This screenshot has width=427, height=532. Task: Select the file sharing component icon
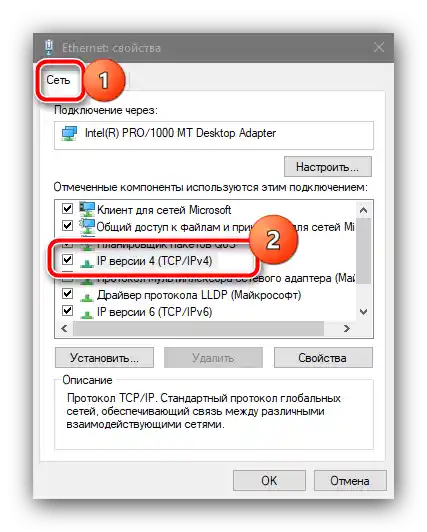[x=87, y=226]
